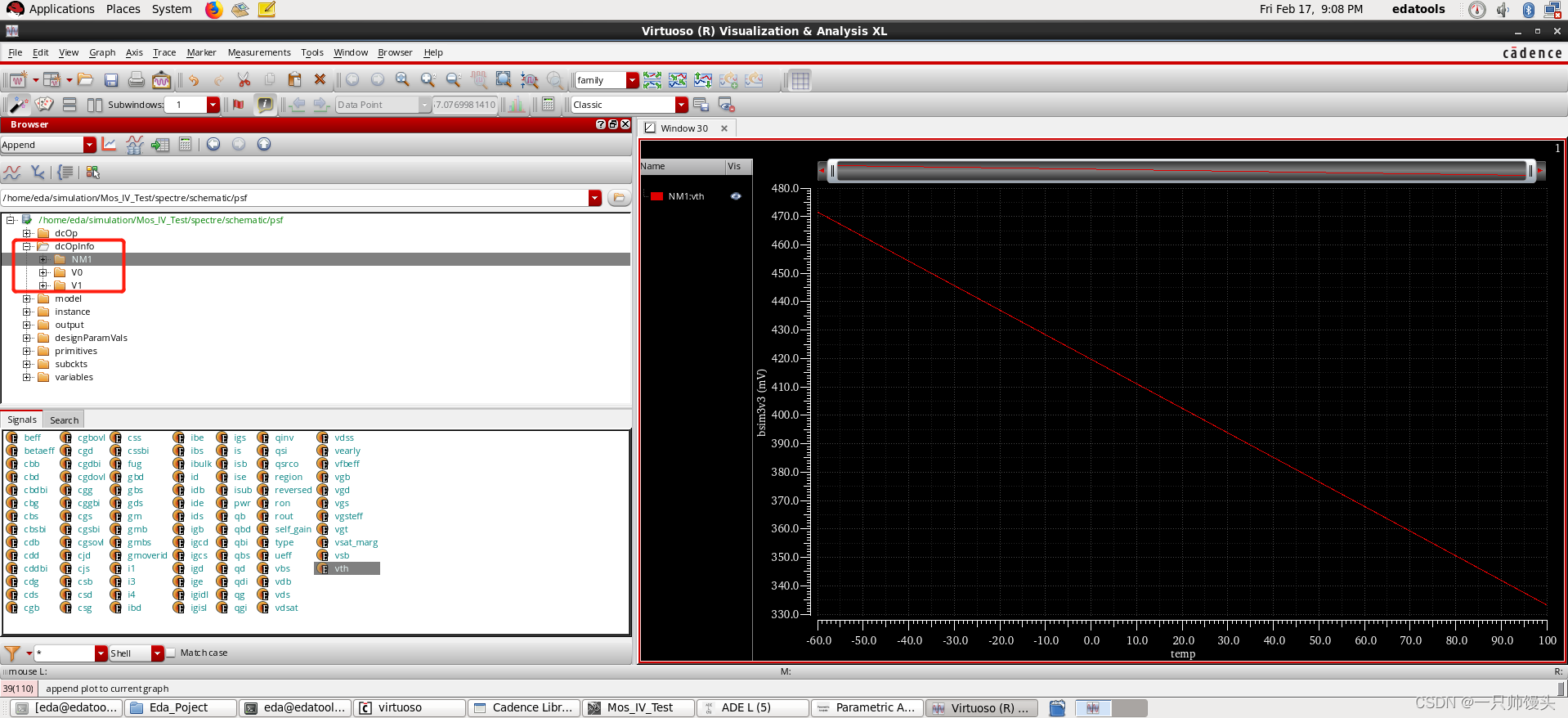The width and height of the screenshot is (1568, 718).
Task: Click the Browser plot signal icon
Action: 110,145
